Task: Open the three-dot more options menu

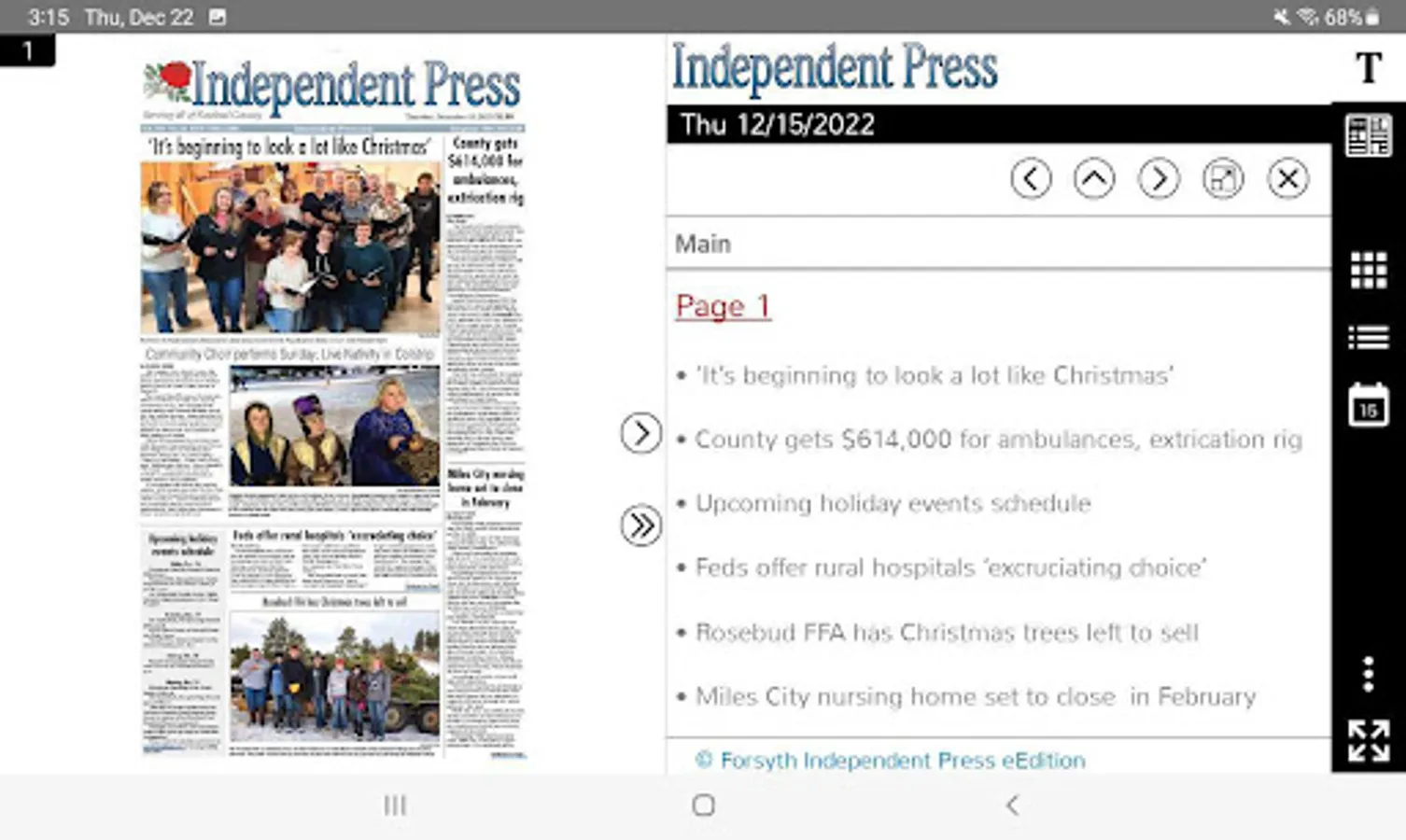Action: click(x=1368, y=674)
